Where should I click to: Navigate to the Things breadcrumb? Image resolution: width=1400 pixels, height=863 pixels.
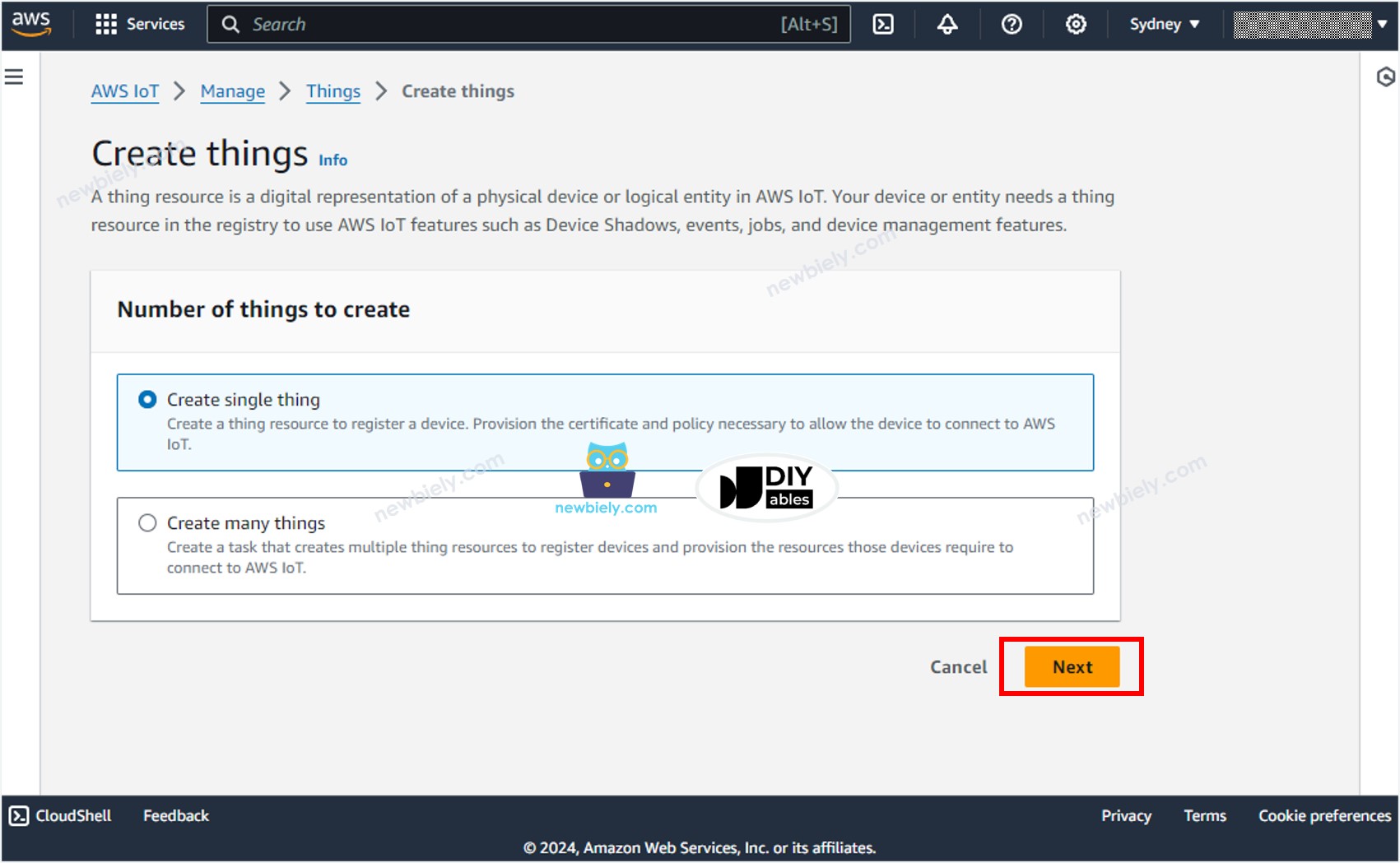pyautogui.click(x=333, y=91)
